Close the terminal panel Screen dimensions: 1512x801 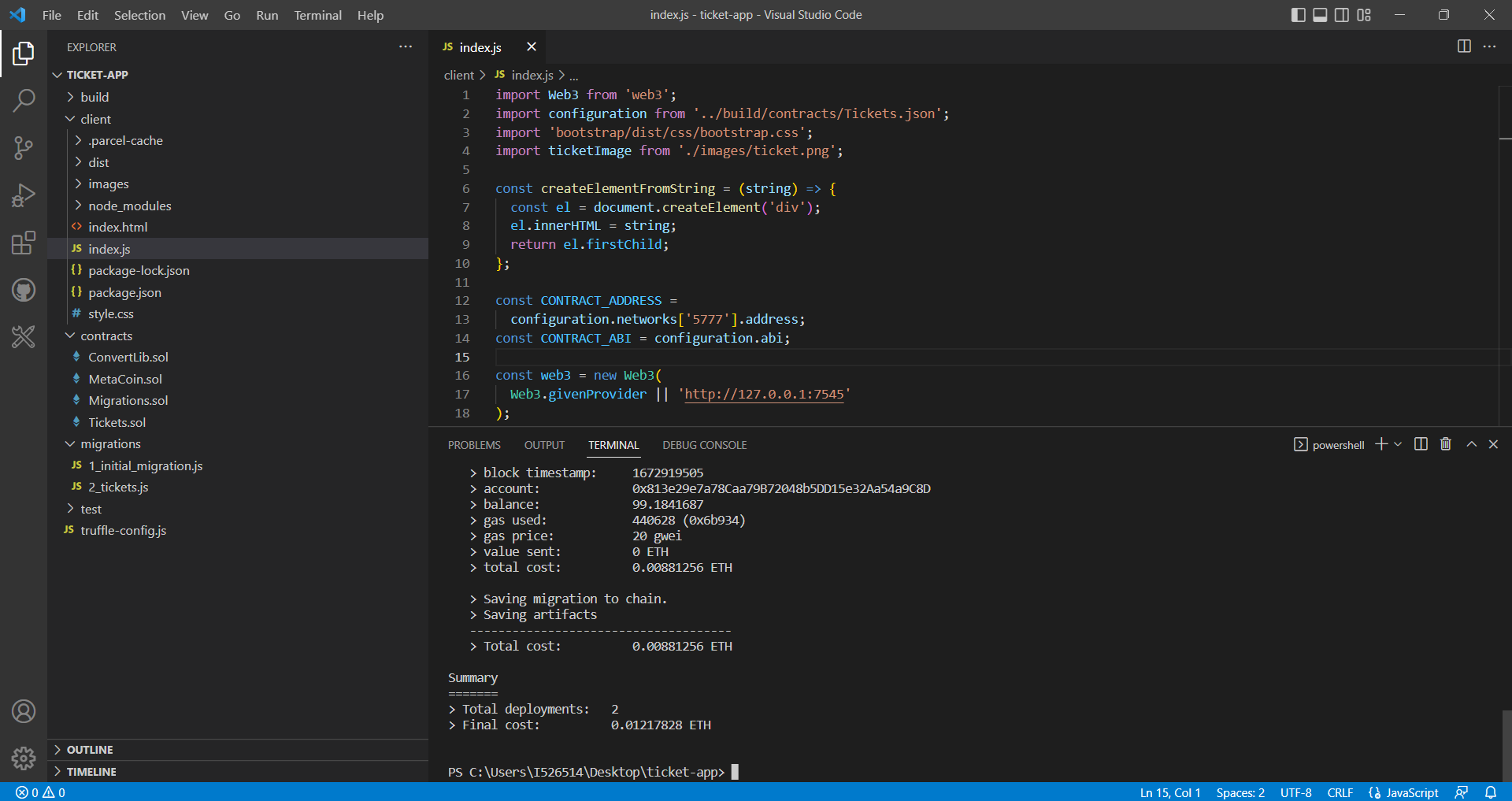(x=1493, y=444)
